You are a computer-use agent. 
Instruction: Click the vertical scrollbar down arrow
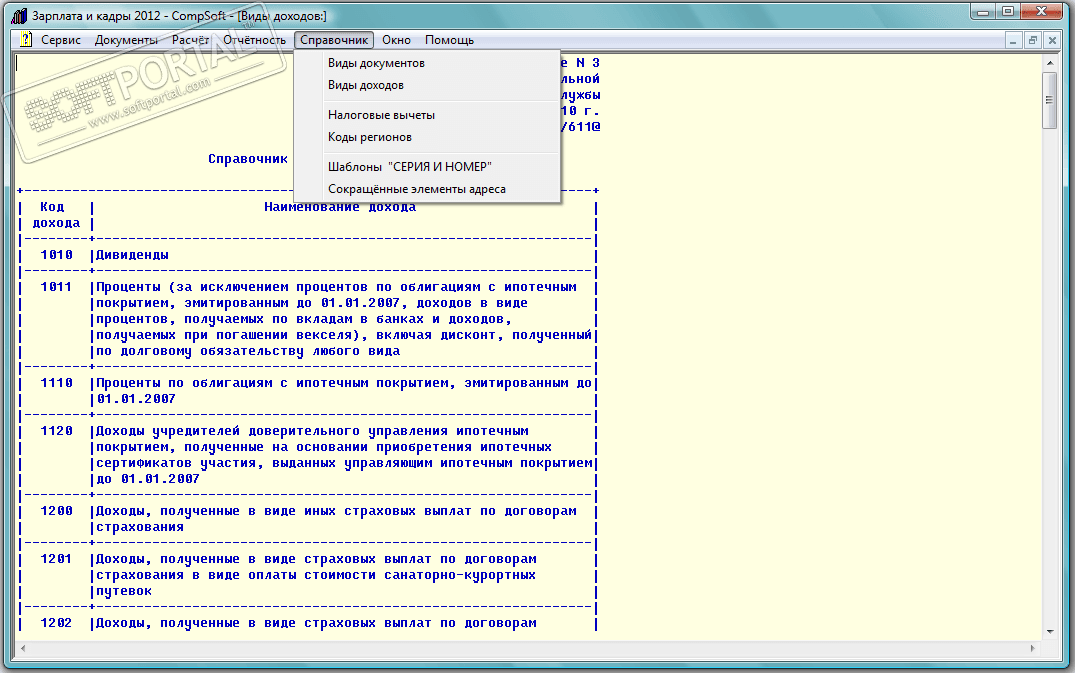click(x=1050, y=631)
